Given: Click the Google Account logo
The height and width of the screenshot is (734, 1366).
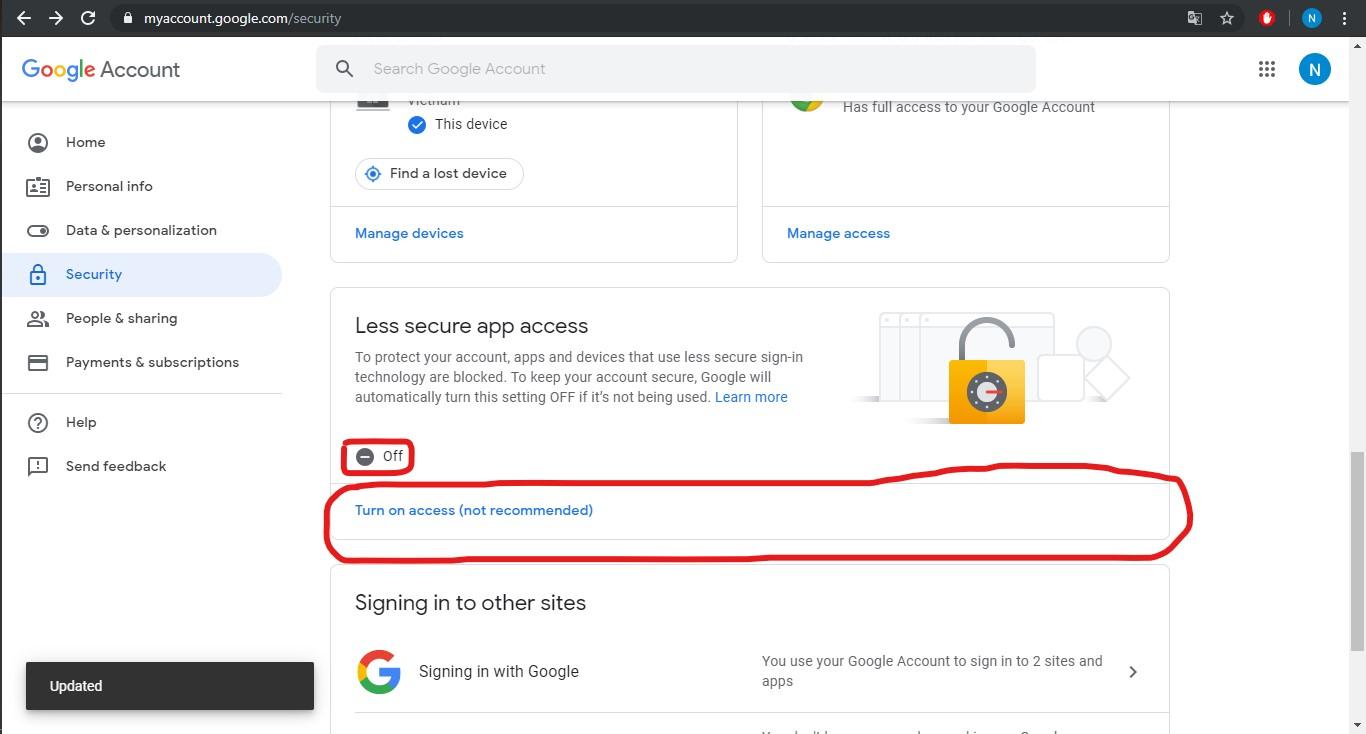Looking at the screenshot, I should [101, 69].
